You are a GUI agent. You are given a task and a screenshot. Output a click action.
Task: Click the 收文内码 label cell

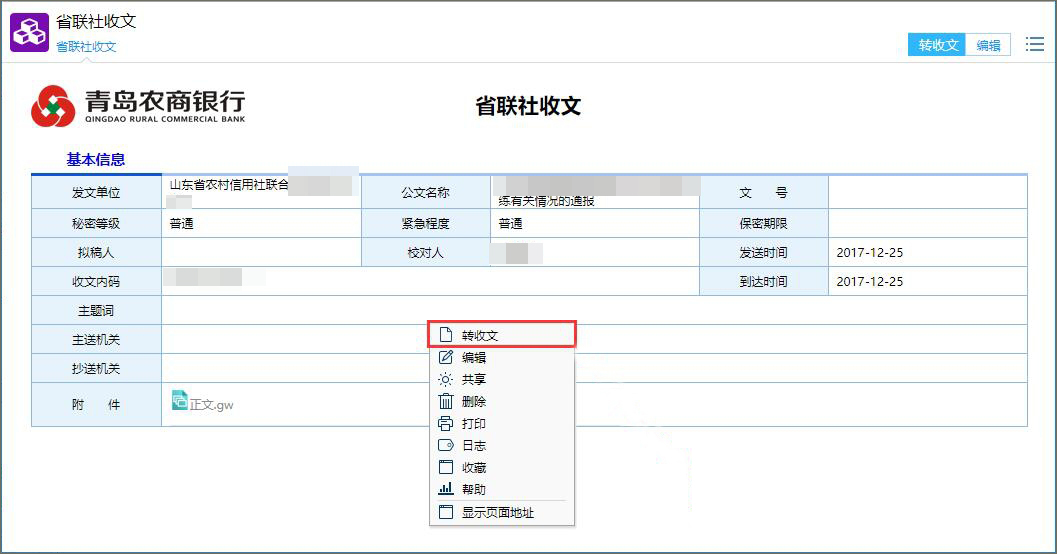96,282
